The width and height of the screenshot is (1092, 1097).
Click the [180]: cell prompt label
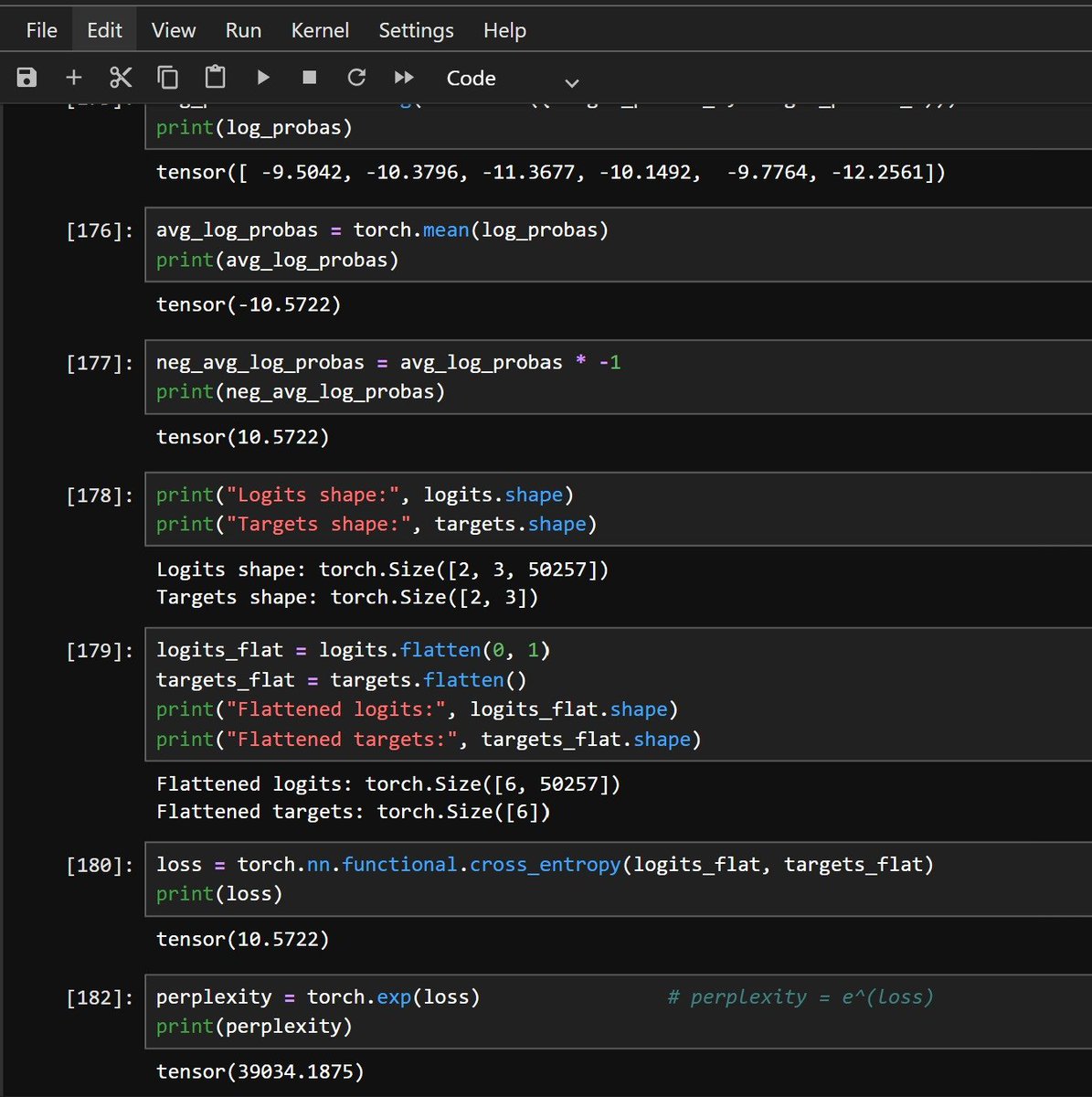pos(100,865)
